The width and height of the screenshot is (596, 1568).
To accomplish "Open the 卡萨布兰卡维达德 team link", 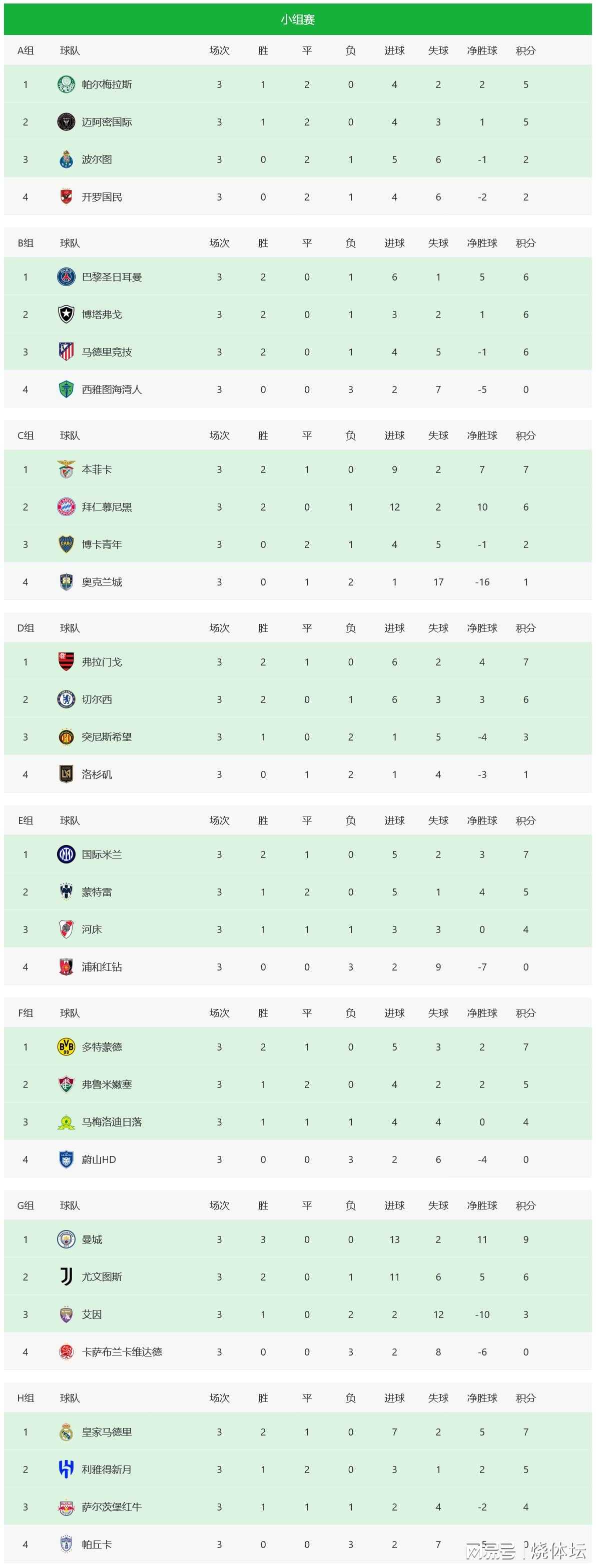I will (x=122, y=1351).
